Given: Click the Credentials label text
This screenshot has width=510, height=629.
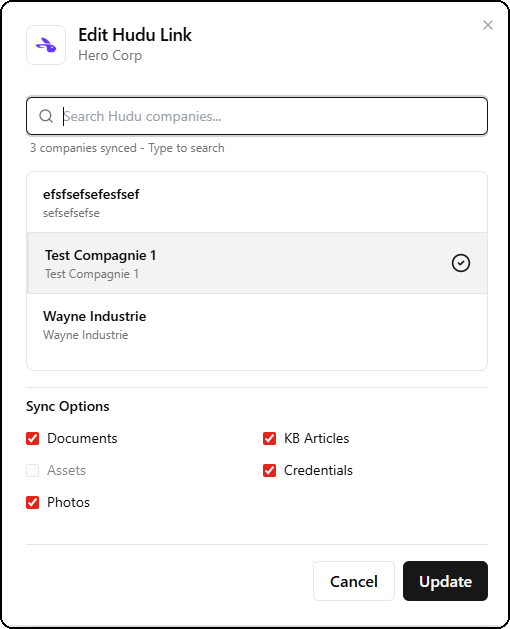Looking at the screenshot, I should click(318, 471).
